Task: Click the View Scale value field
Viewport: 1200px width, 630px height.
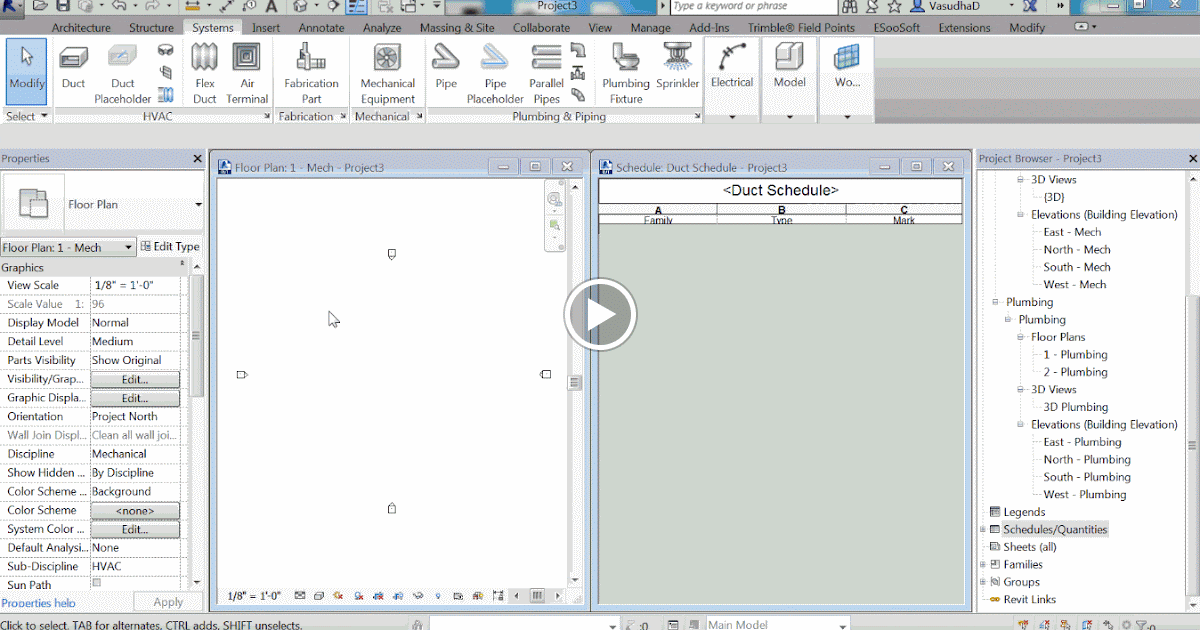Action: [136, 285]
